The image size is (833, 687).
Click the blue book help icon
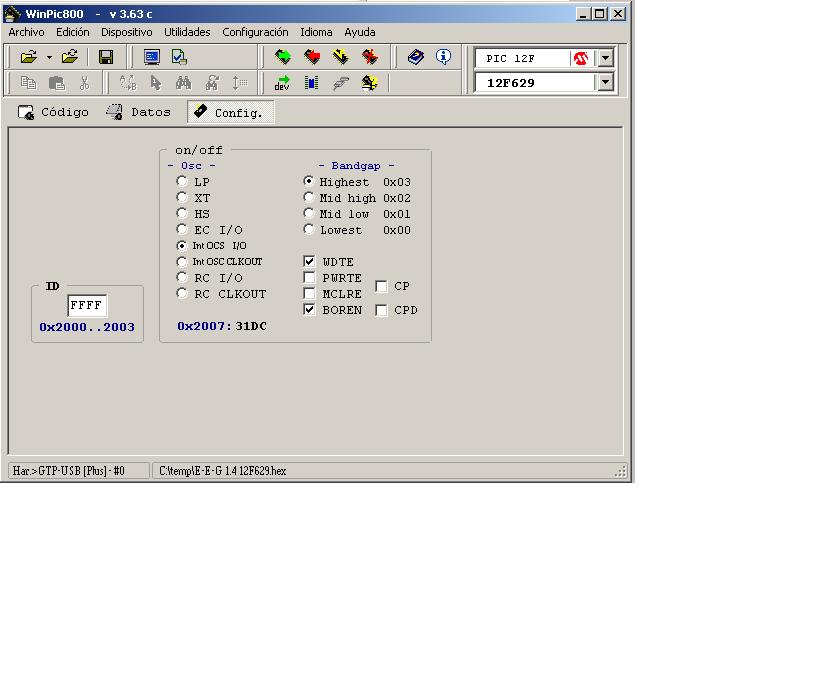(x=416, y=58)
